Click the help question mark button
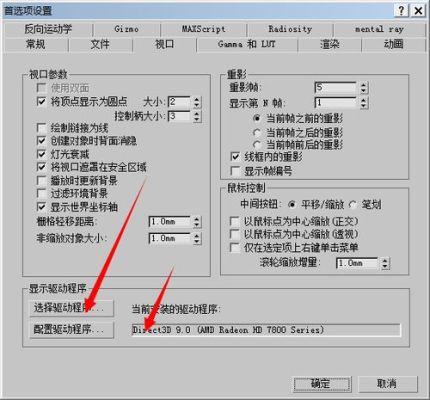This screenshot has width=430, height=400. (x=401, y=10)
